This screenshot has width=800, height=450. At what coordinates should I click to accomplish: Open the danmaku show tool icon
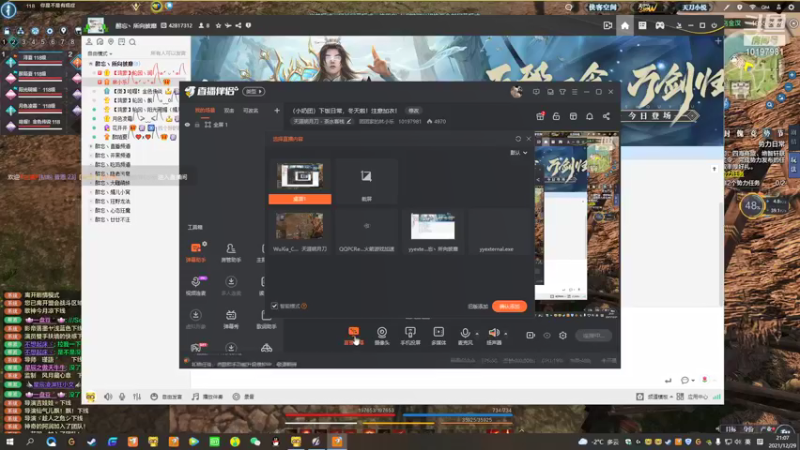point(231,319)
